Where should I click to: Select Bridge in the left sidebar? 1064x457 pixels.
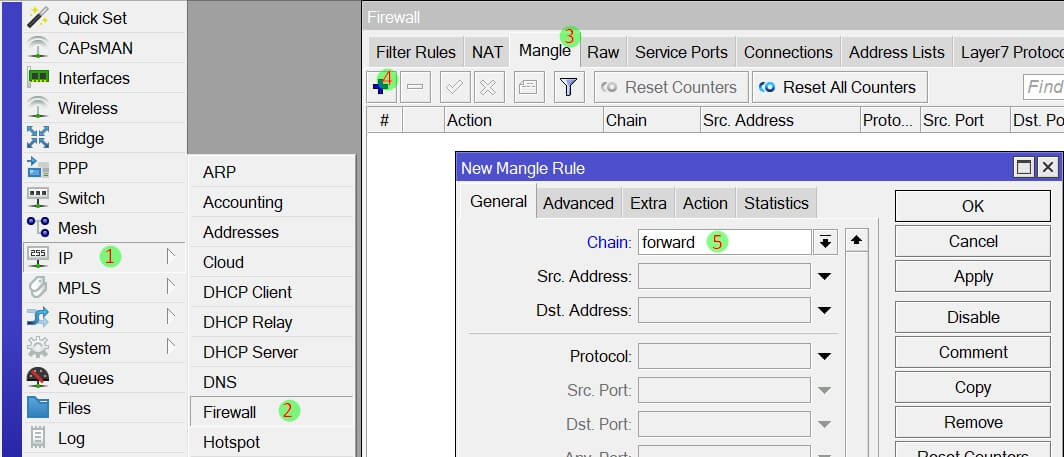[x=80, y=138]
